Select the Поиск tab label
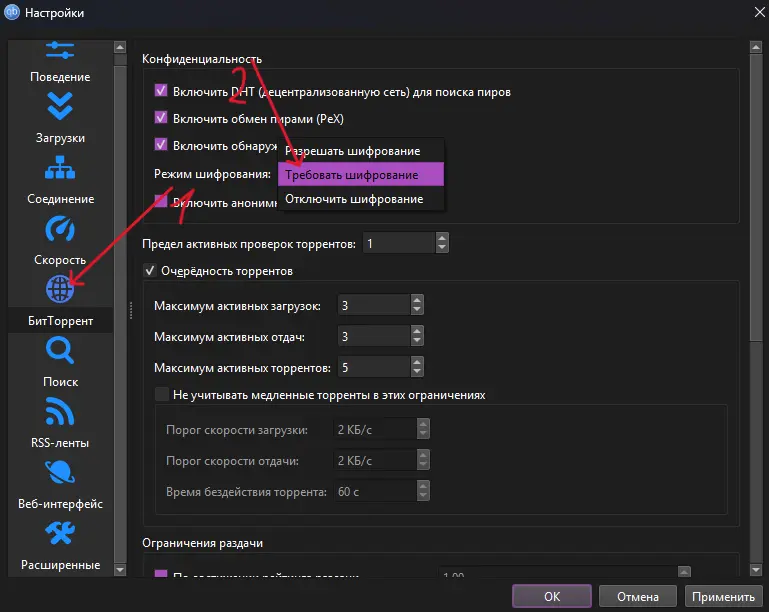 60,382
